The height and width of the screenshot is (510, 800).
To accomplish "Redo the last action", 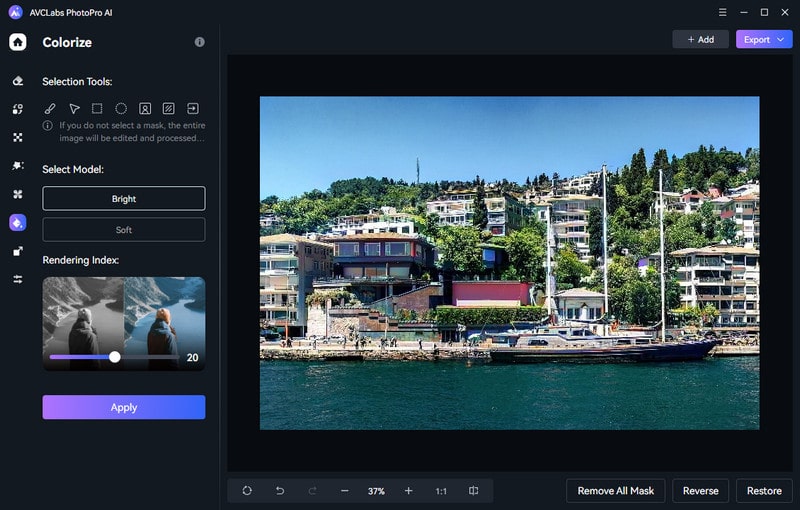I will [x=312, y=491].
